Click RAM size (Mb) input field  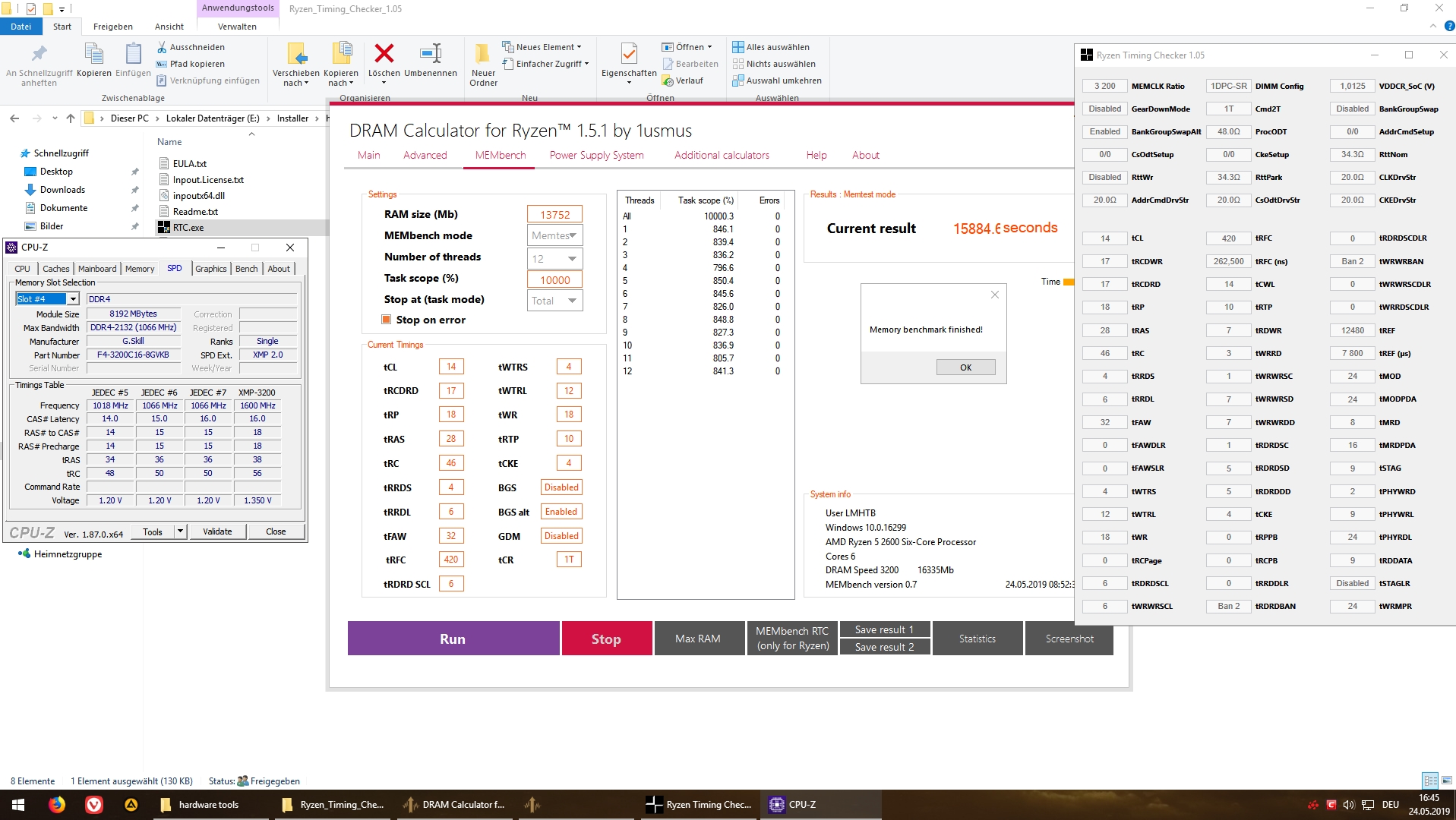(x=555, y=215)
